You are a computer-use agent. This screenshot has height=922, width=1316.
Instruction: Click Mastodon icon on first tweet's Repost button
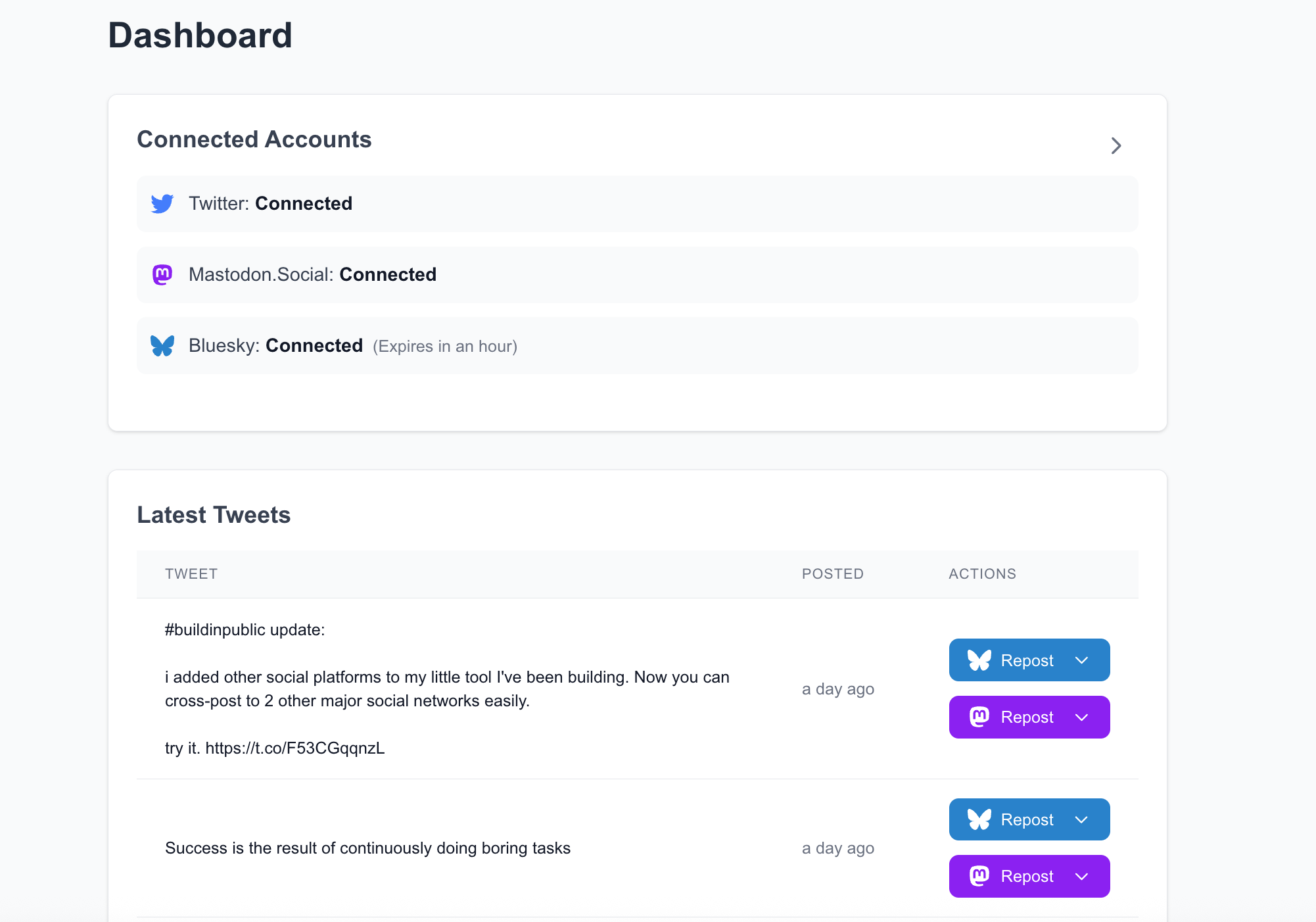979,717
